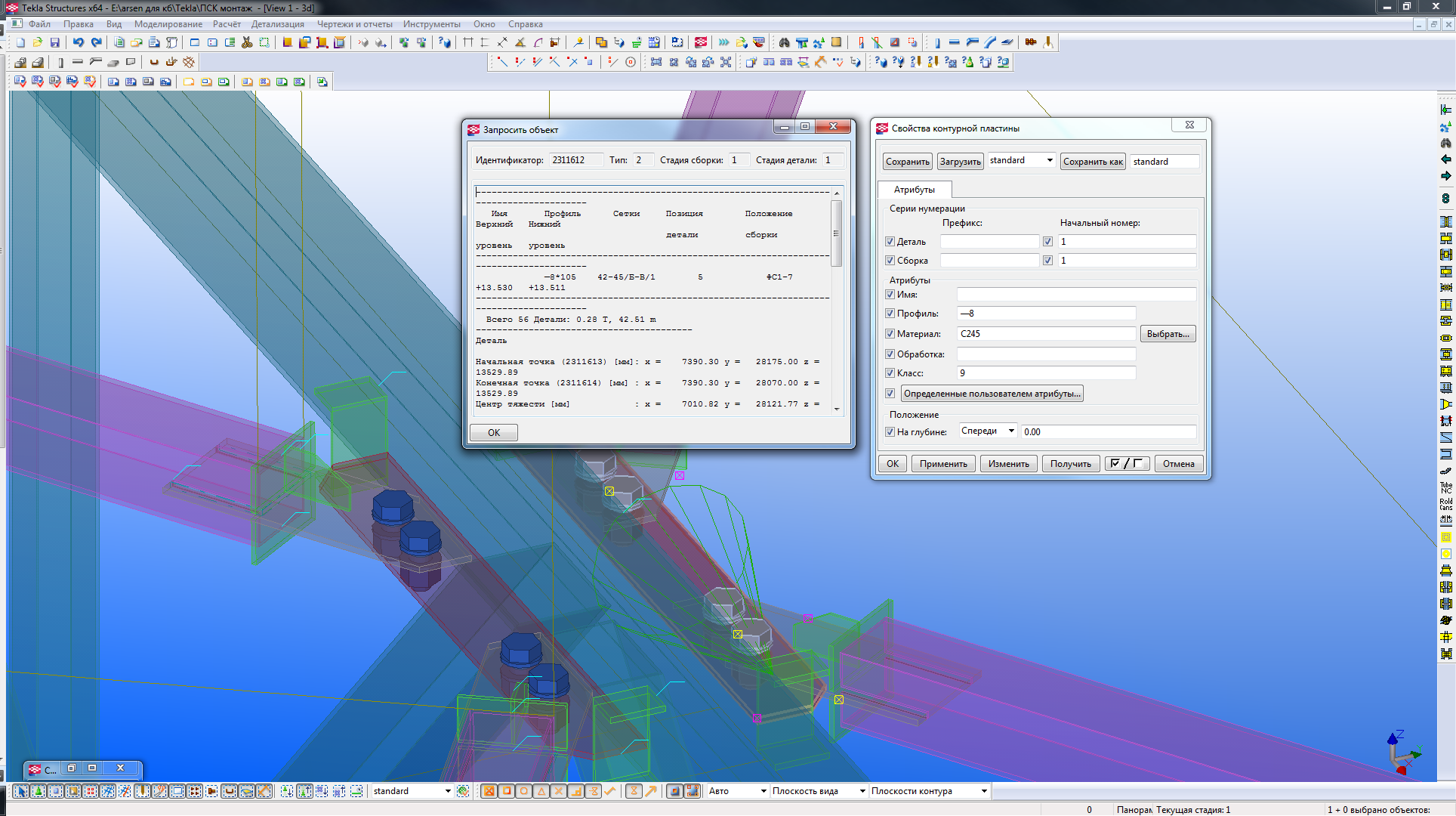This screenshot has width=1456, height=816.
Task: Click the Open model folder icon
Action: 37,42
